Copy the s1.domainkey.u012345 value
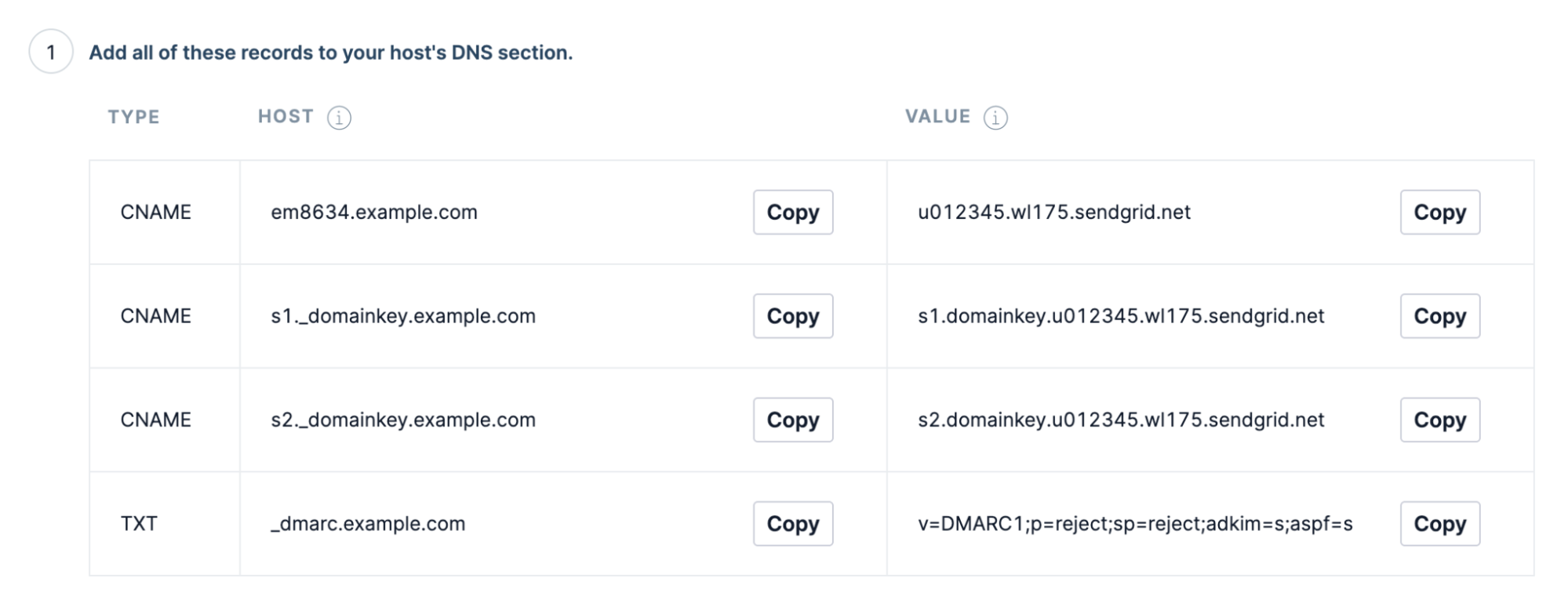This screenshot has height=604, width=1568. [1439, 316]
